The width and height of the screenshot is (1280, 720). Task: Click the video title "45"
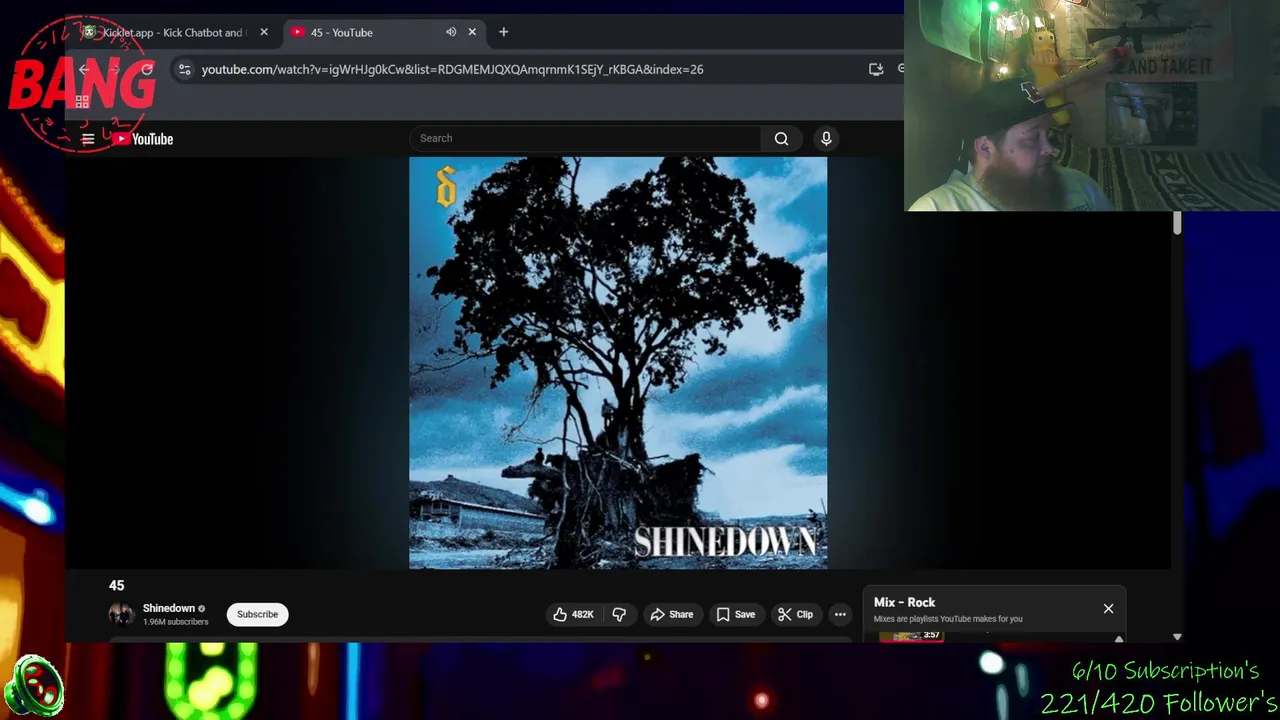[116, 585]
